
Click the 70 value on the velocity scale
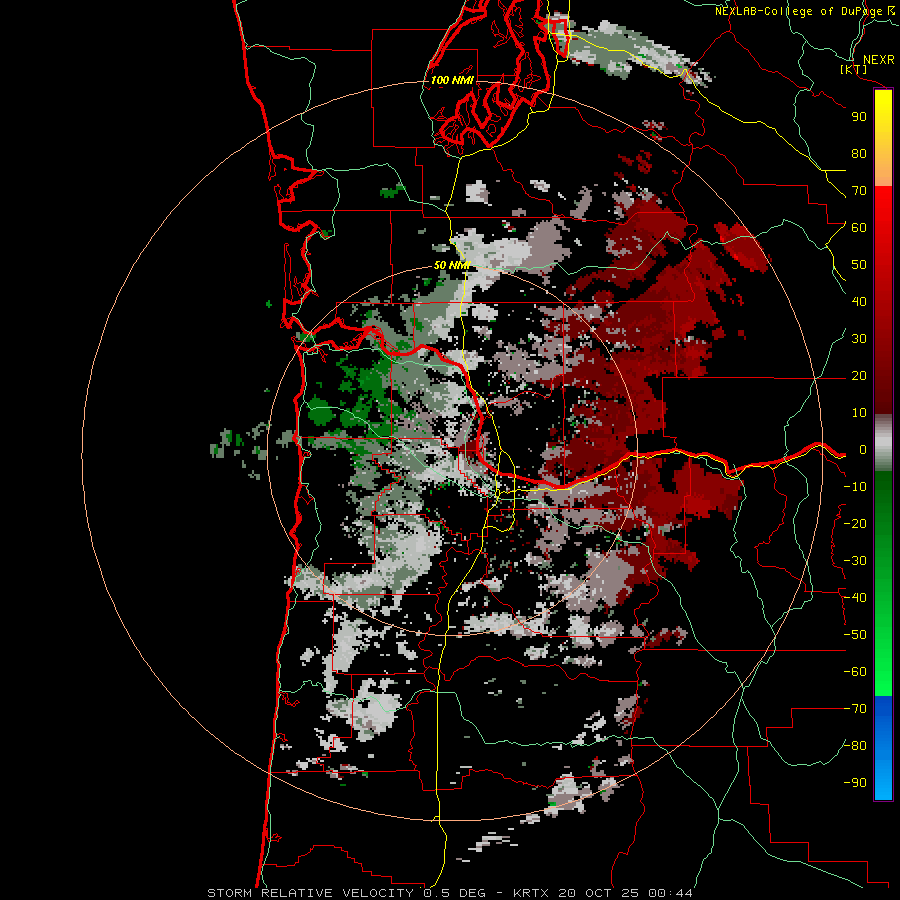click(x=859, y=191)
